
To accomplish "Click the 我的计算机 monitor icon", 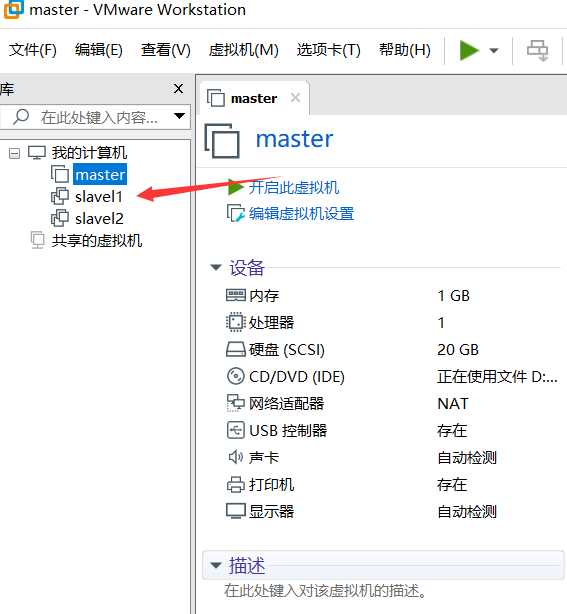I will (37, 153).
